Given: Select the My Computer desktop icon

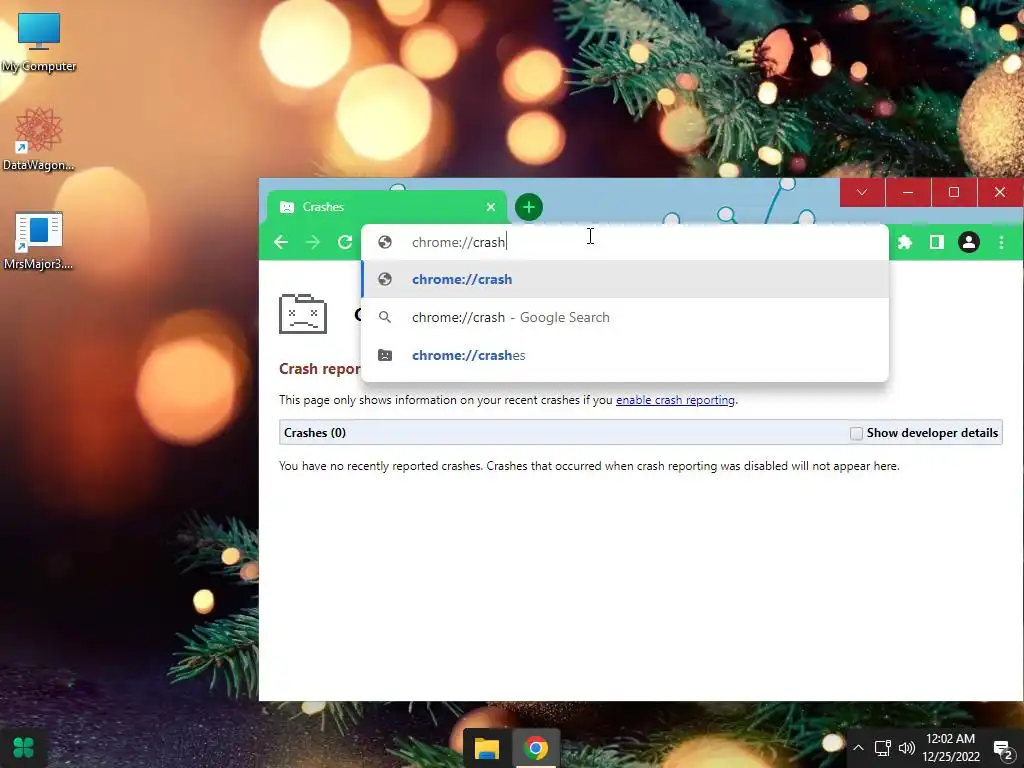Looking at the screenshot, I should pos(39,42).
